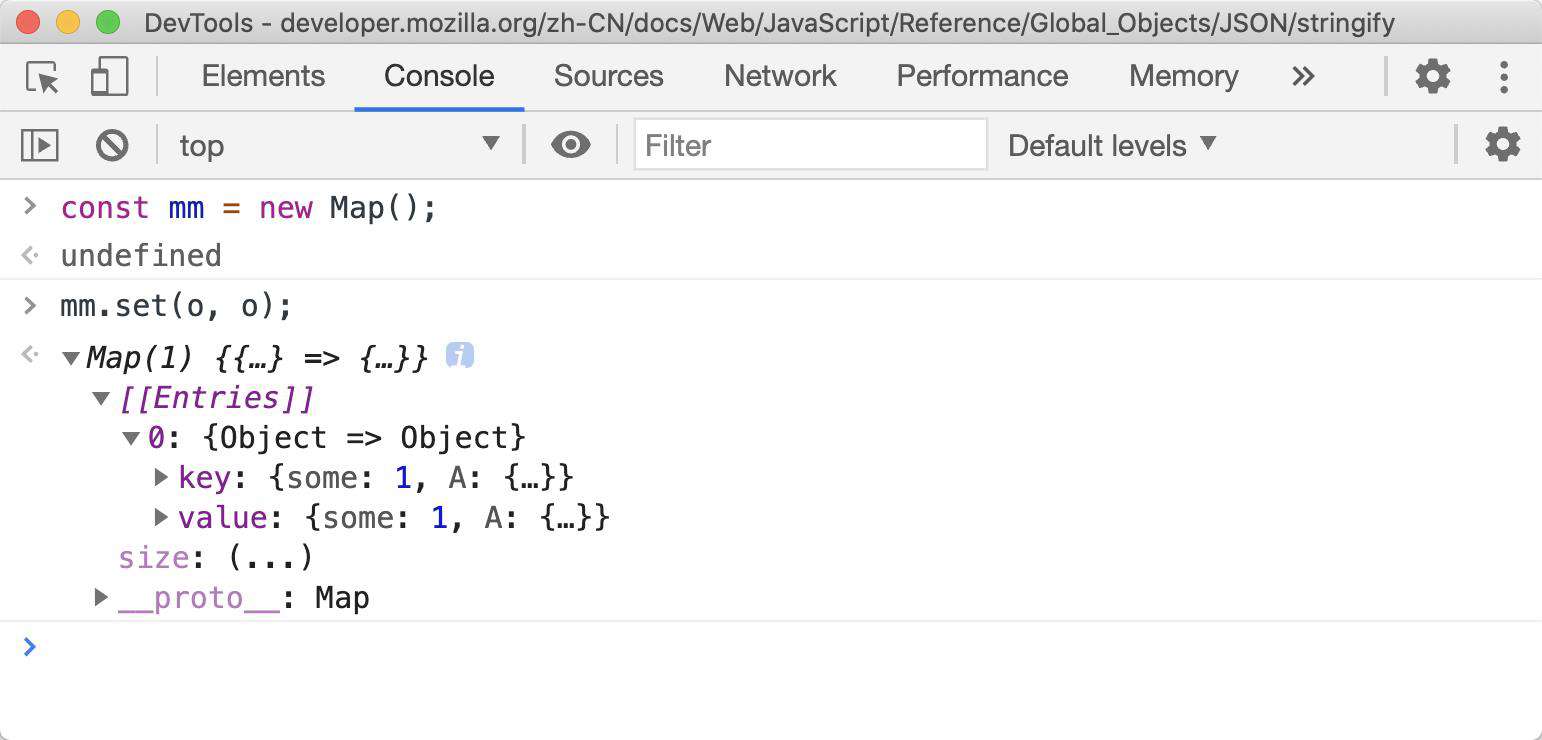Open the Default levels dropdown
This screenshot has height=740, width=1542.
point(1112,146)
